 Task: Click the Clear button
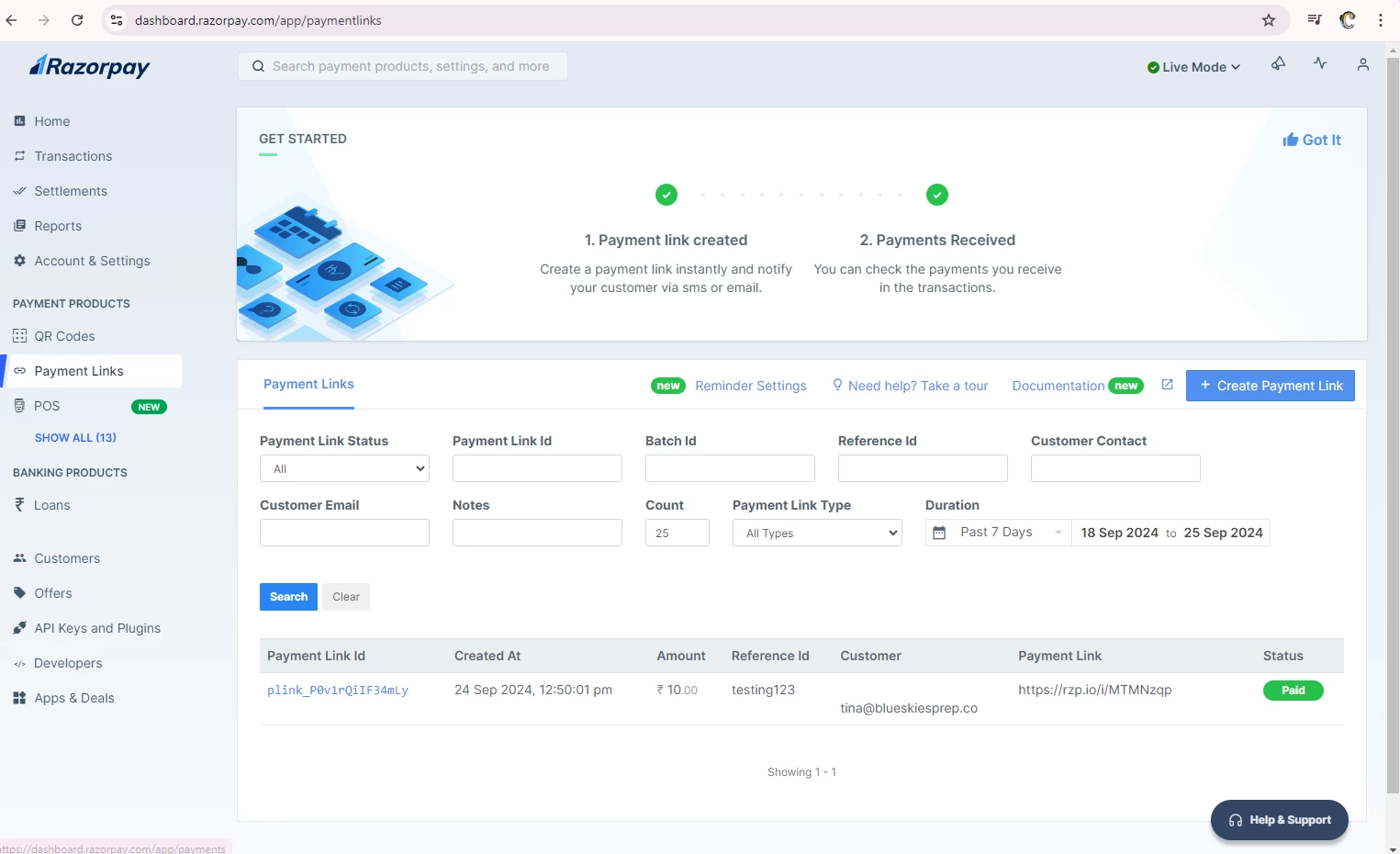pyautogui.click(x=346, y=597)
